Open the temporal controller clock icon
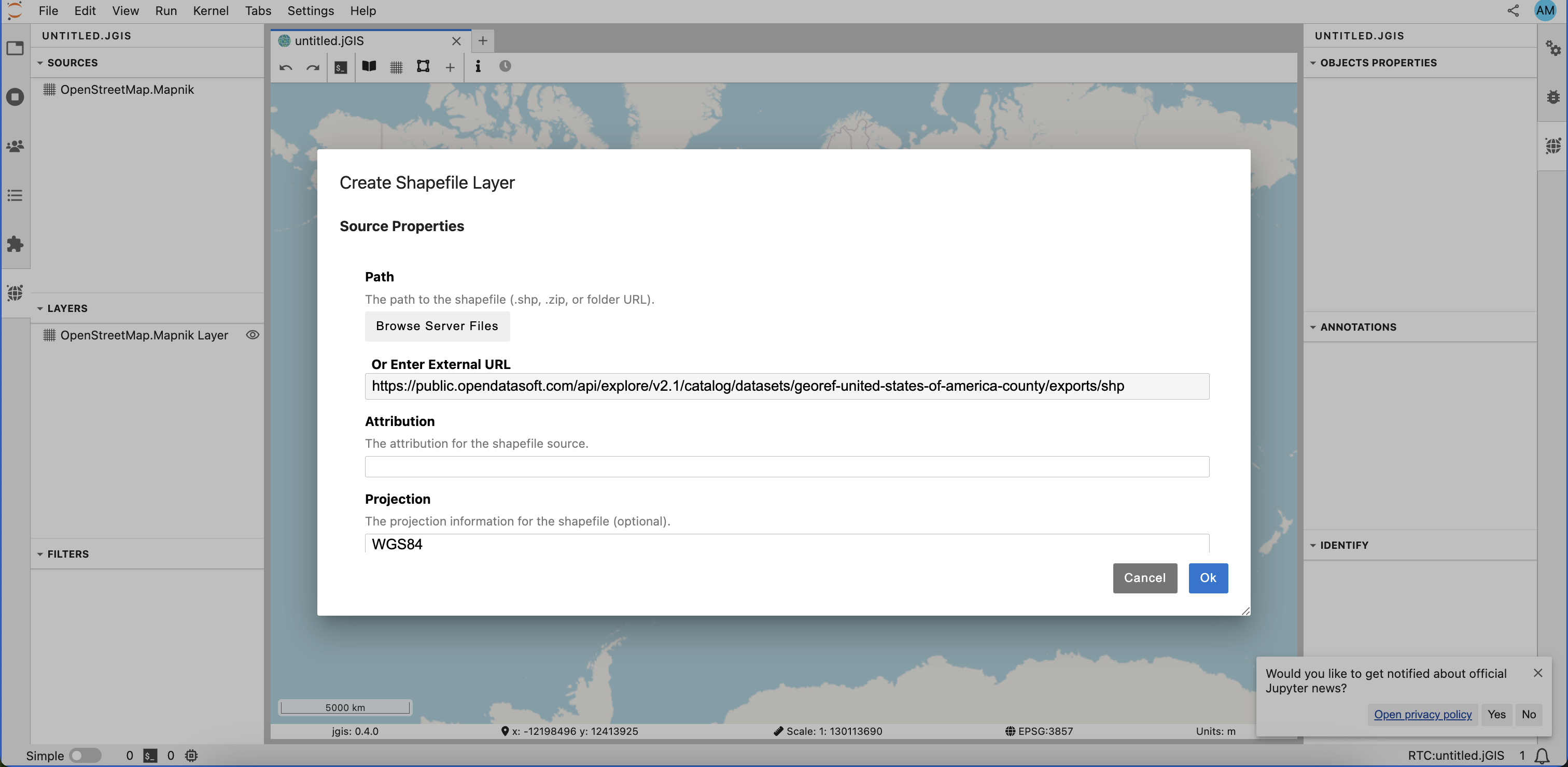This screenshot has height=767, width=1568. coord(504,67)
